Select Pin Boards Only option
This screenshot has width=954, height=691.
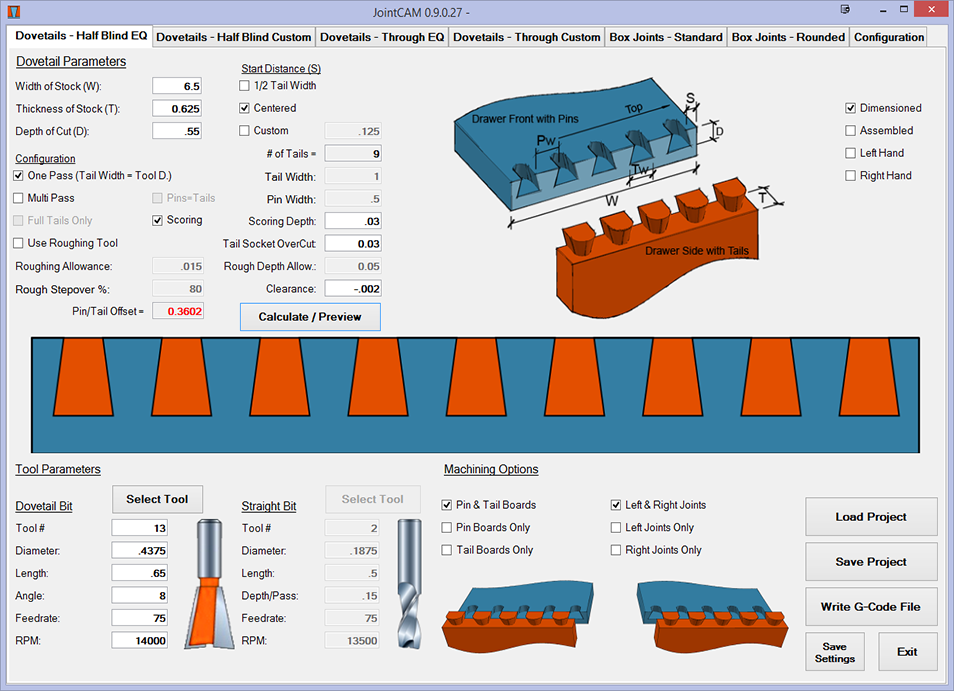[447, 527]
